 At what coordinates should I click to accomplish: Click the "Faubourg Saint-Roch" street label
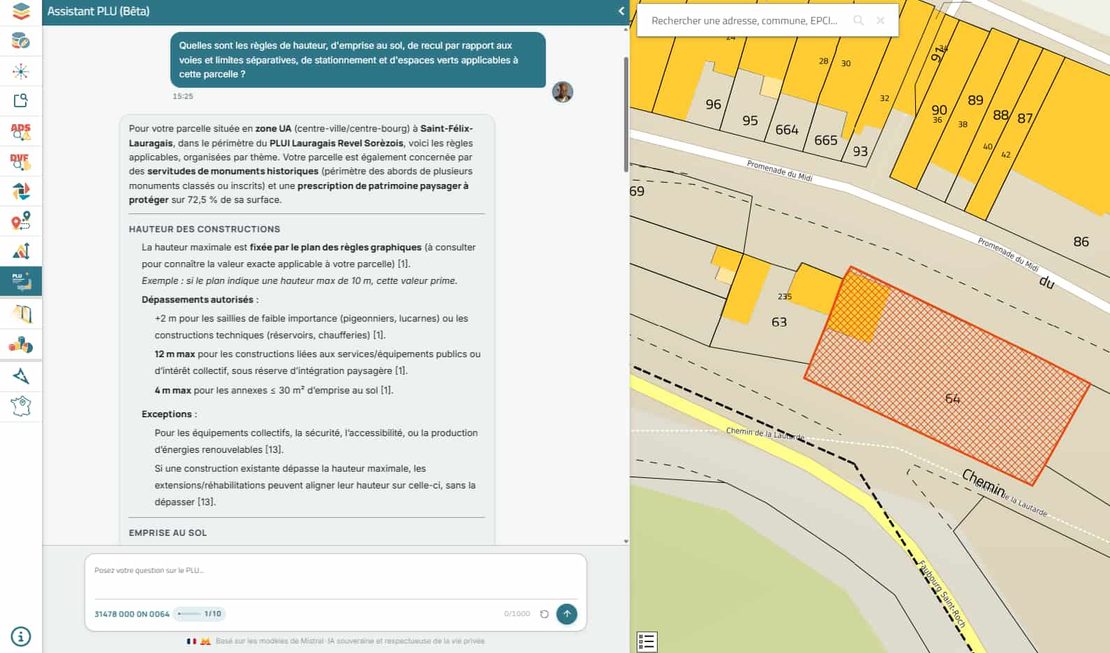pyautogui.click(x=942, y=594)
